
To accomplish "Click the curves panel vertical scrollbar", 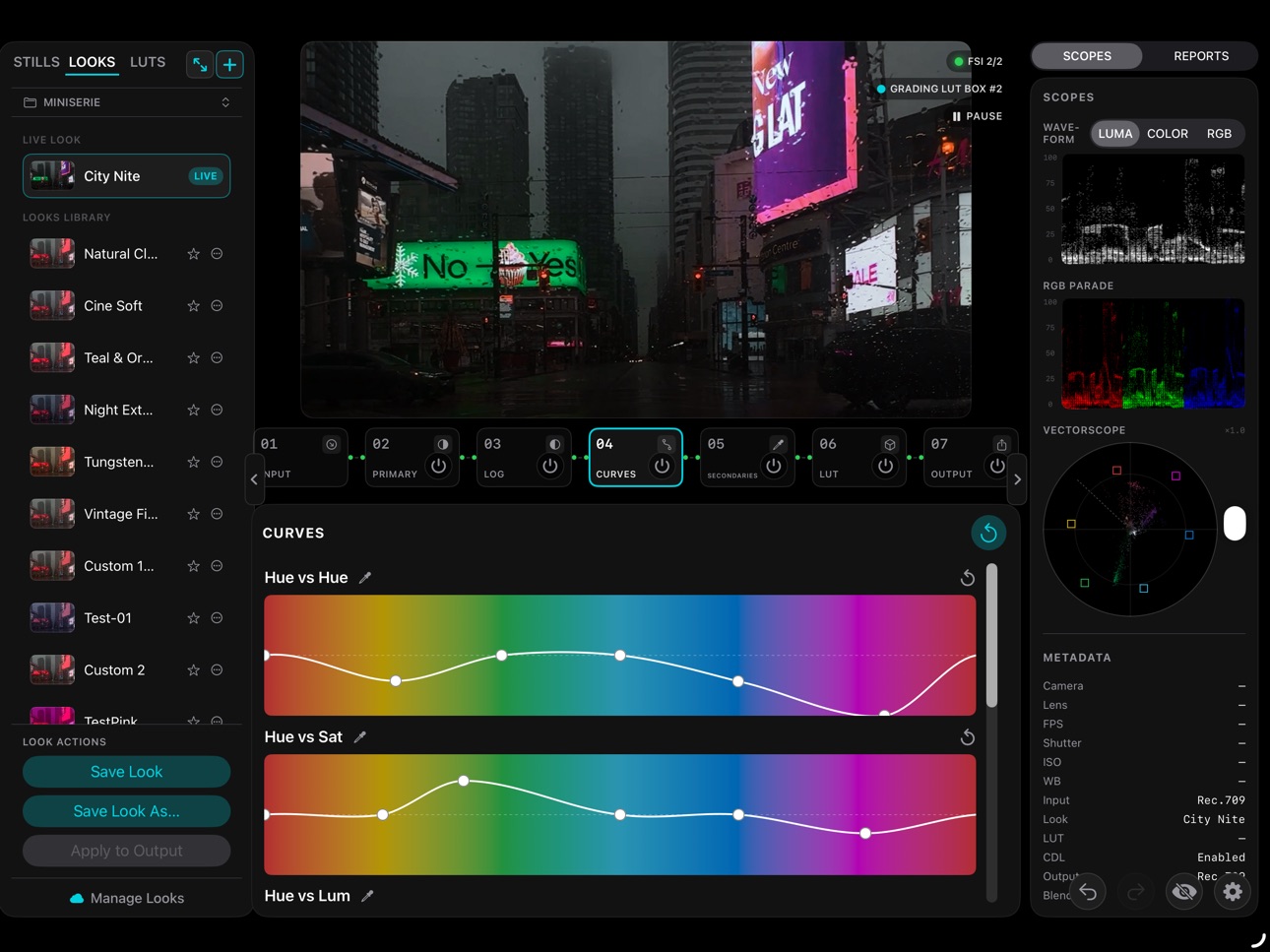I will (x=991, y=635).
